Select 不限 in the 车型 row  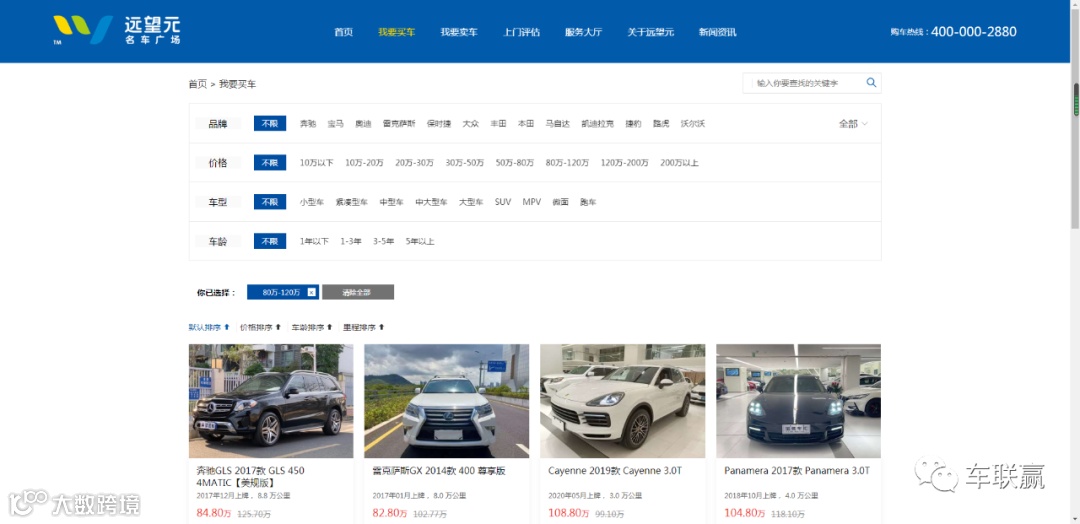click(270, 202)
